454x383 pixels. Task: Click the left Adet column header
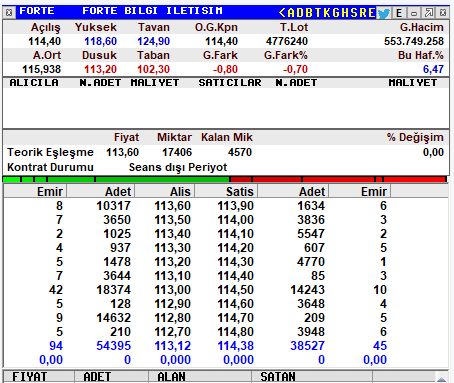[x=118, y=192]
